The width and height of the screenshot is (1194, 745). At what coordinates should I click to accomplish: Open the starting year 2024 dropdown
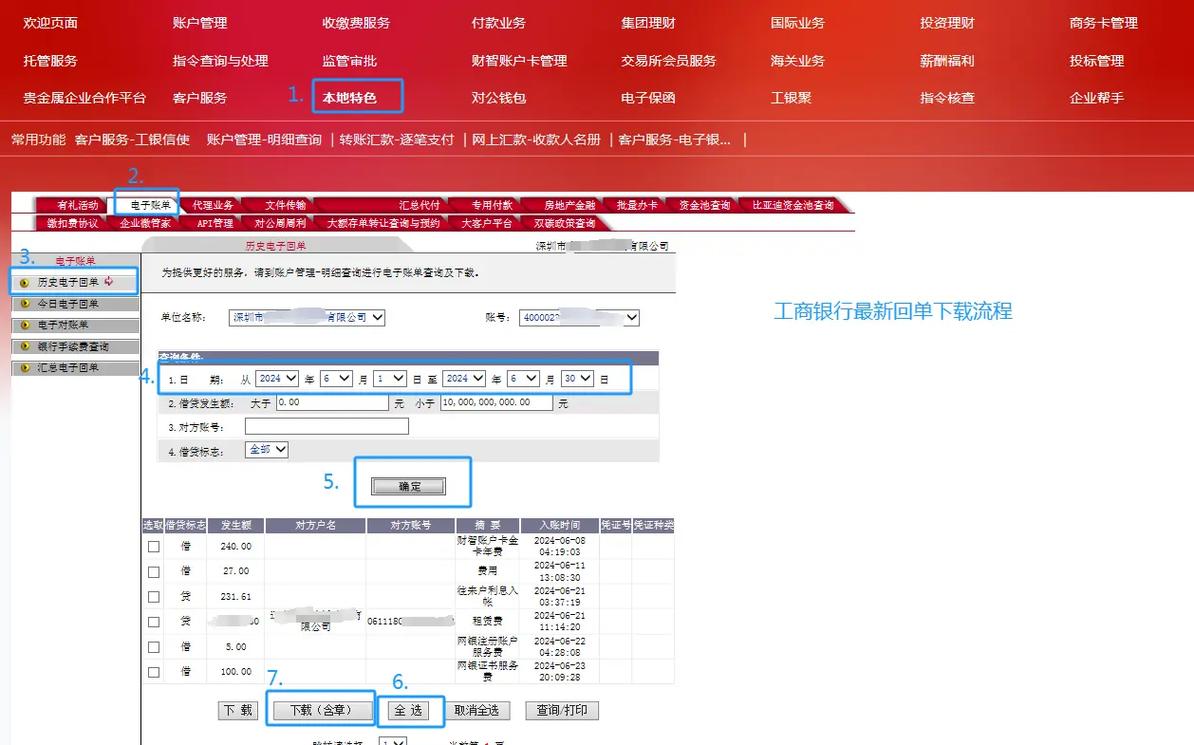(278, 378)
